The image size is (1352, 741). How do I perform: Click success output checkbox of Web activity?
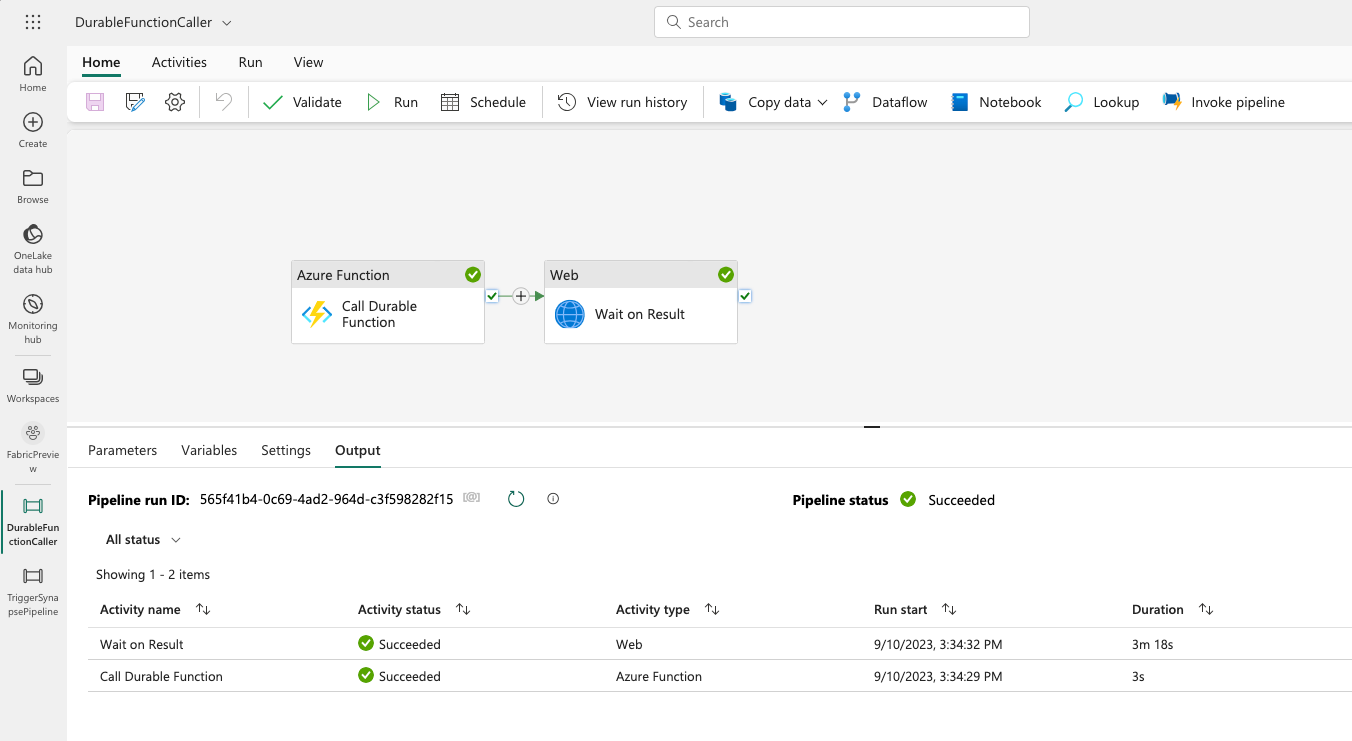coord(745,296)
